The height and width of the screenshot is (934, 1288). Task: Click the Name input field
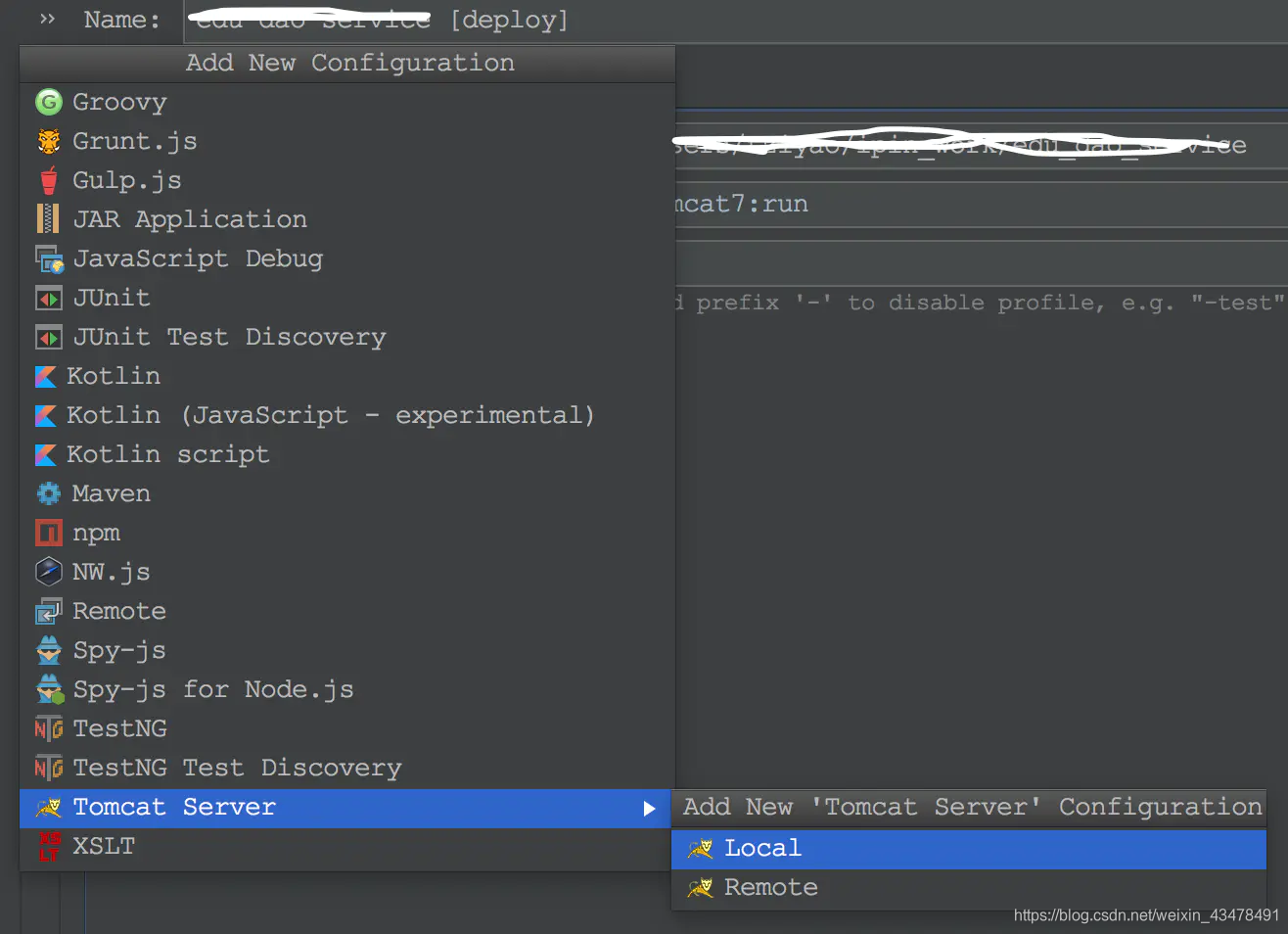(x=736, y=21)
